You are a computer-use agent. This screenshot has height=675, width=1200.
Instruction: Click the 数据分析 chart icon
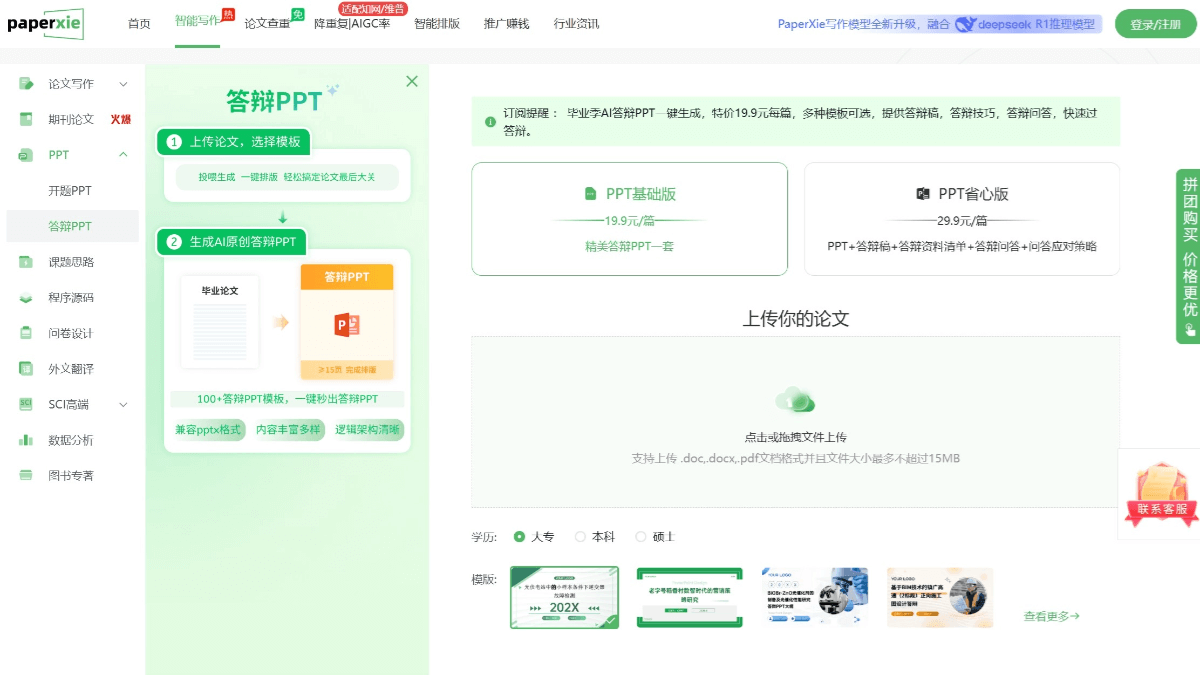(x=27, y=440)
